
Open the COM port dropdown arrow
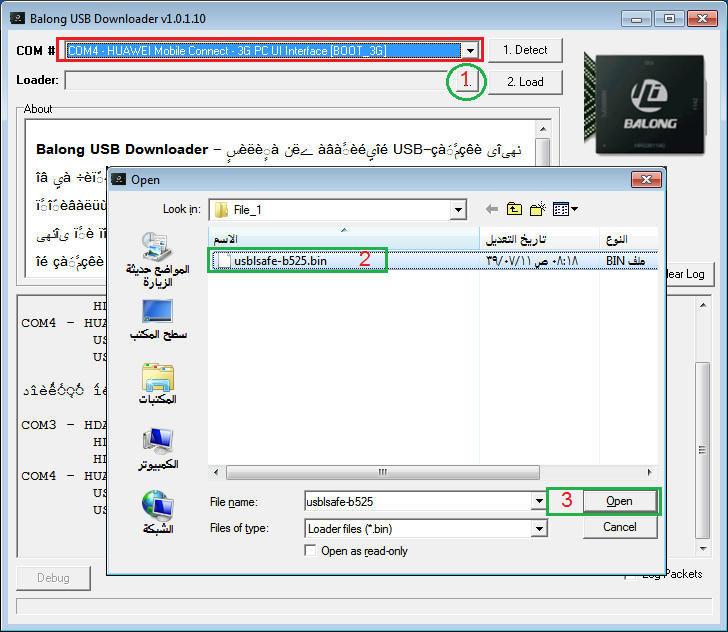point(470,50)
